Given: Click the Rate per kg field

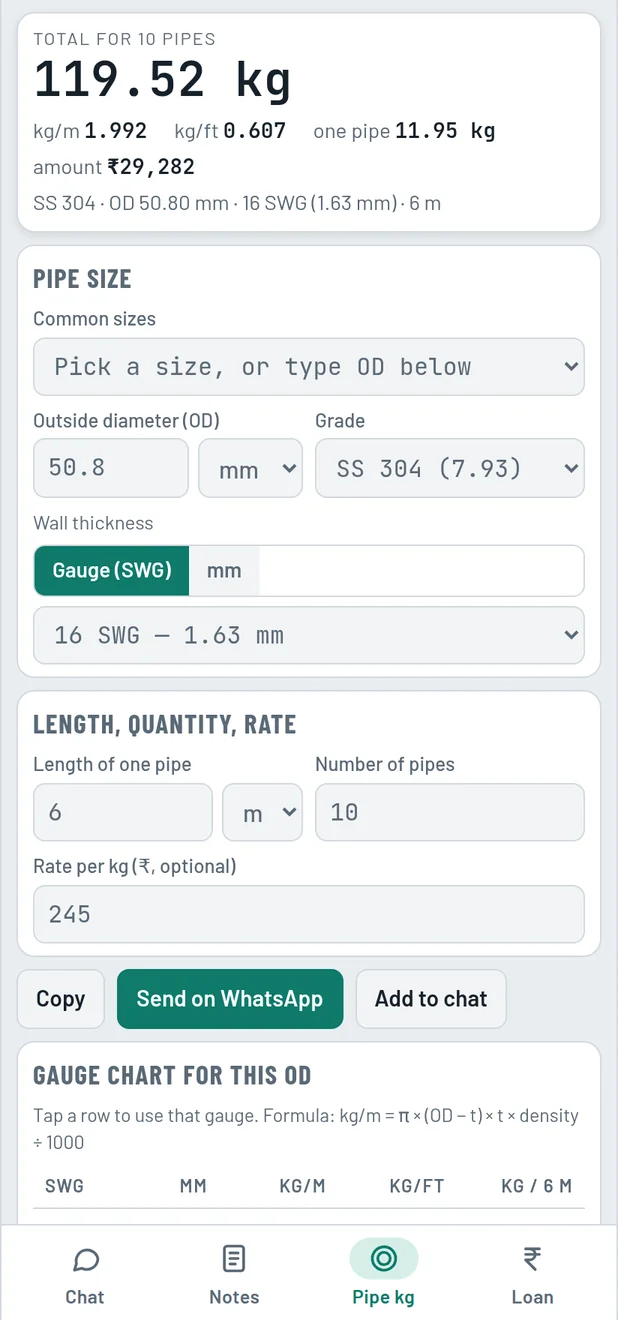Looking at the screenshot, I should click(x=309, y=914).
